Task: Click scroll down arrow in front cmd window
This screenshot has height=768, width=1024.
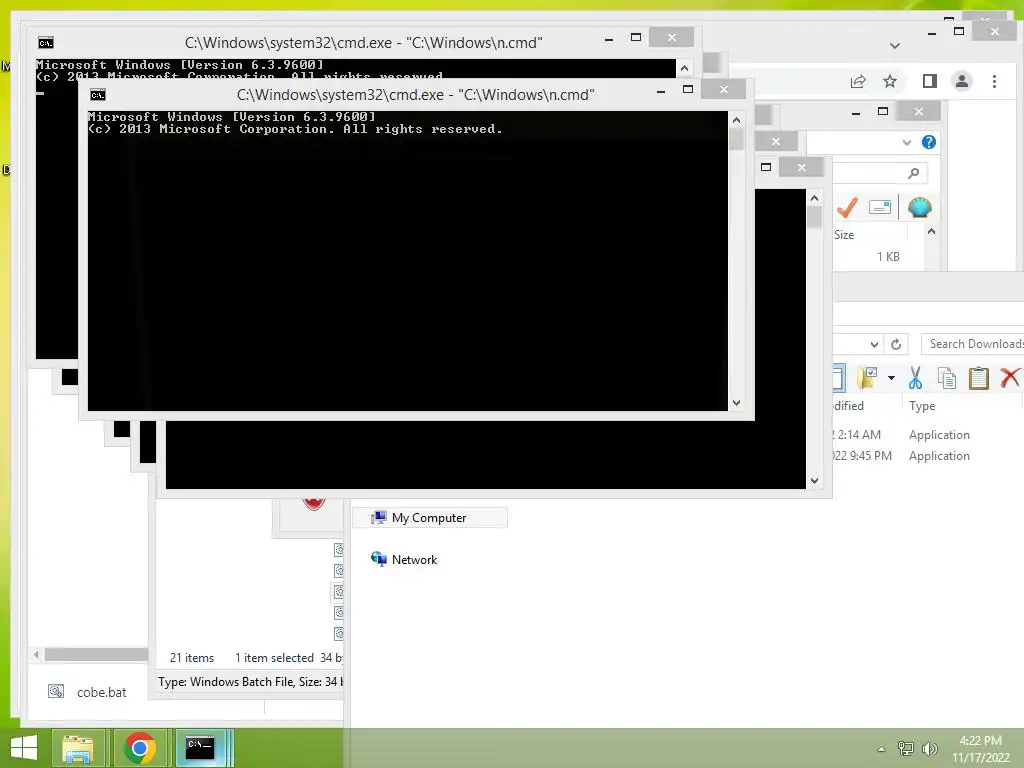Action: coord(736,403)
